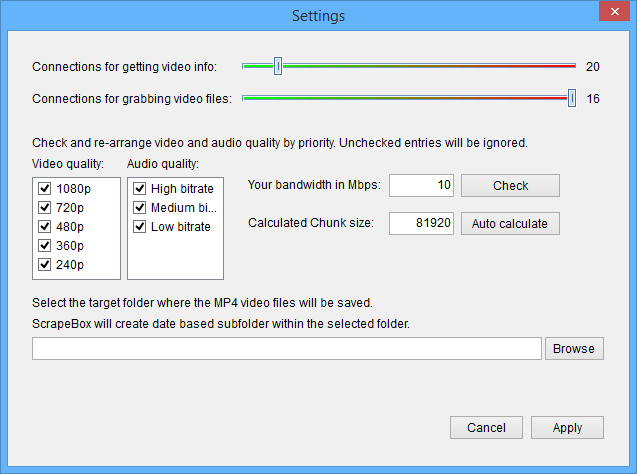Close the Settings dialog window
637x474 pixels.
tap(613, 14)
